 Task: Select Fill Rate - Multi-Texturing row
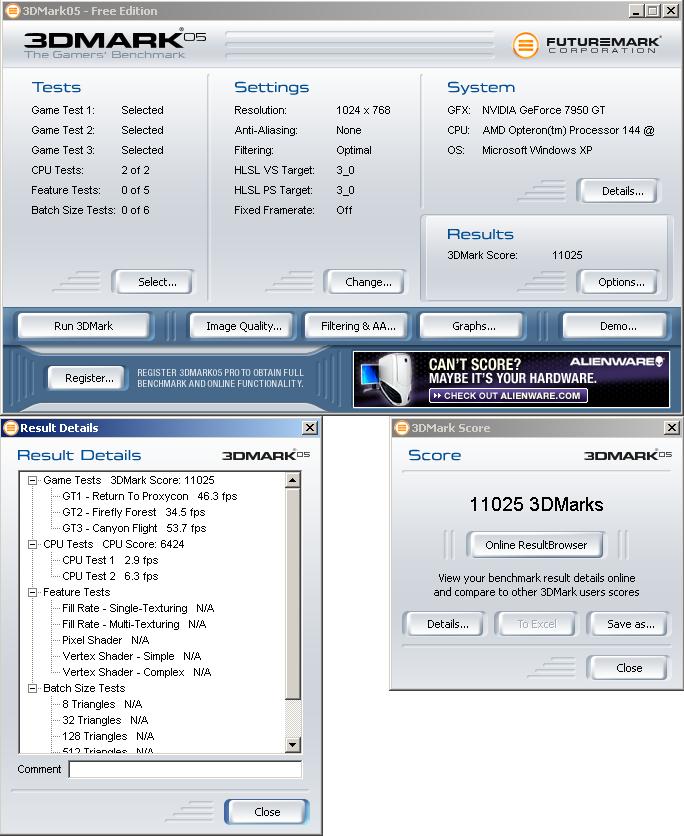[134, 624]
